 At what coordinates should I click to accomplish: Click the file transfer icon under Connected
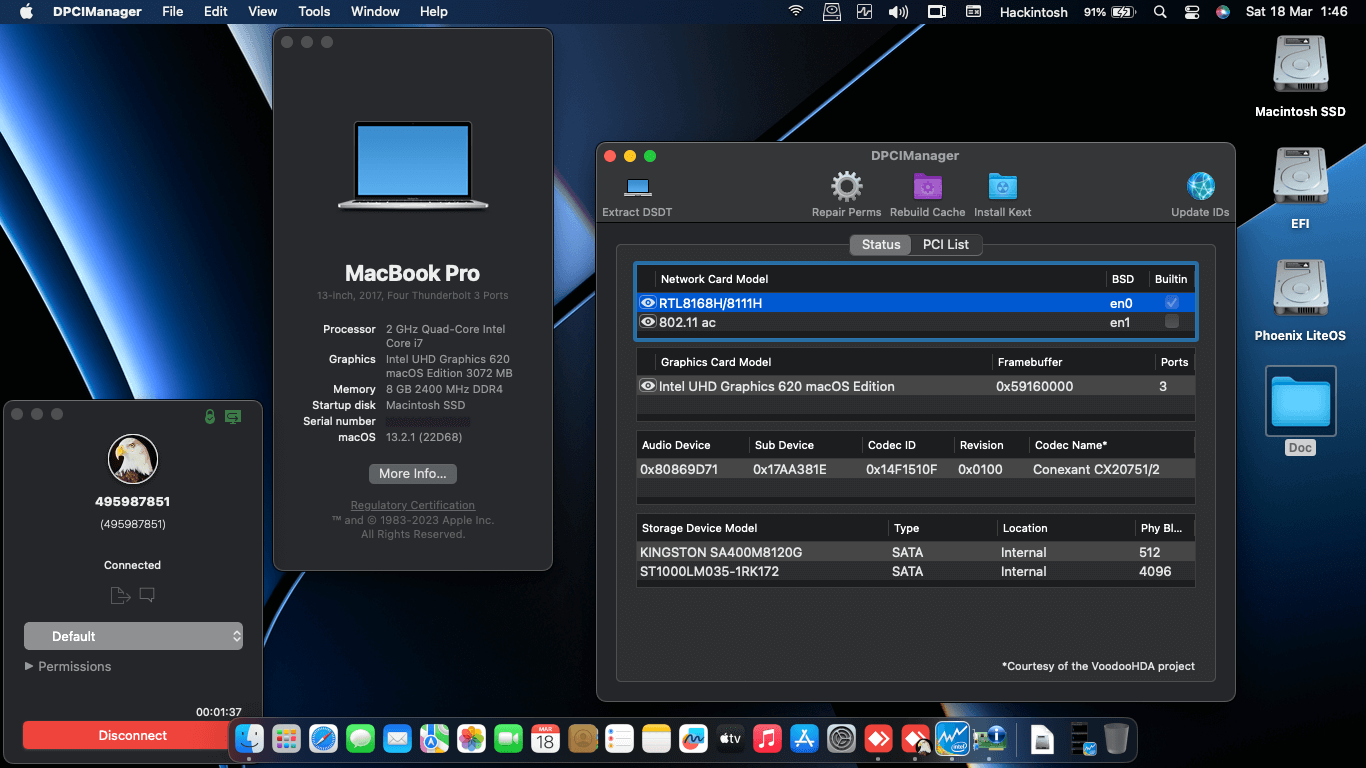pyautogui.click(x=120, y=595)
